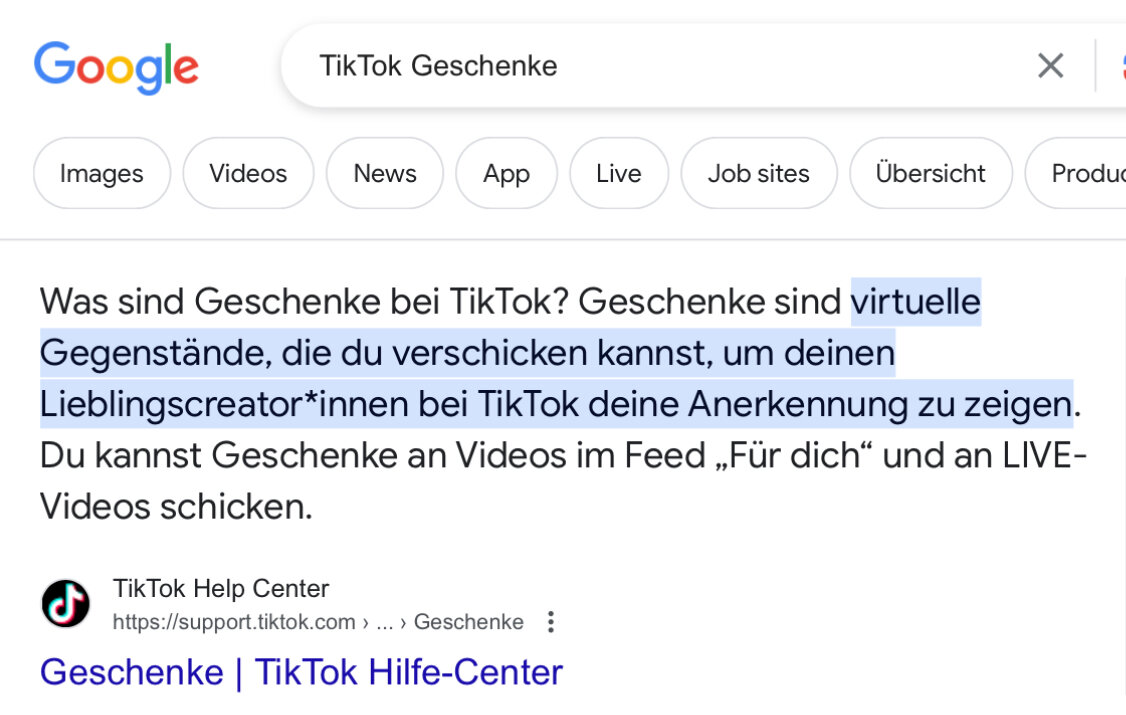This screenshot has height=715, width=1126.
Task: Clear the search query with X
Action: coord(1050,66)
